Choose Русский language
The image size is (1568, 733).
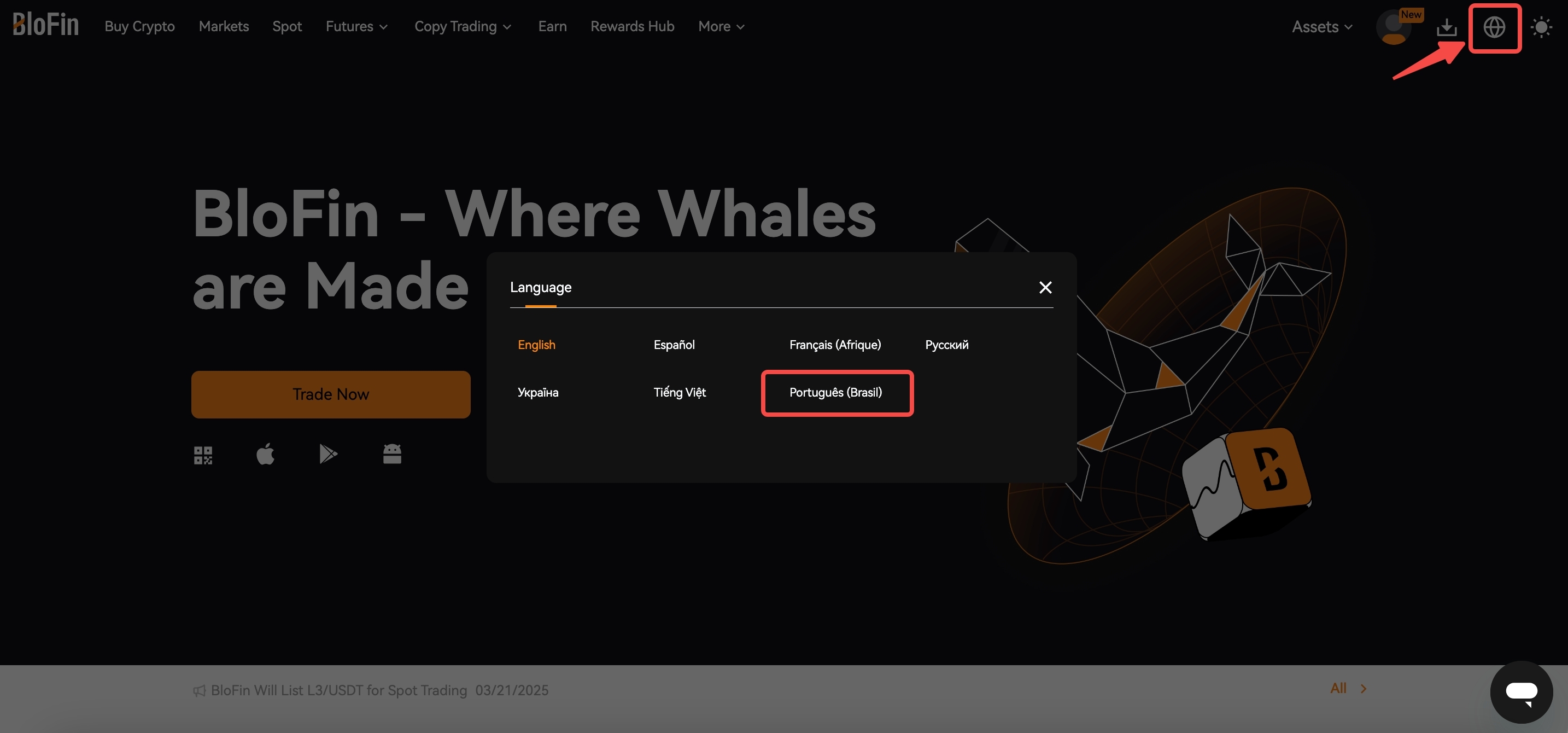coord(946,345)
